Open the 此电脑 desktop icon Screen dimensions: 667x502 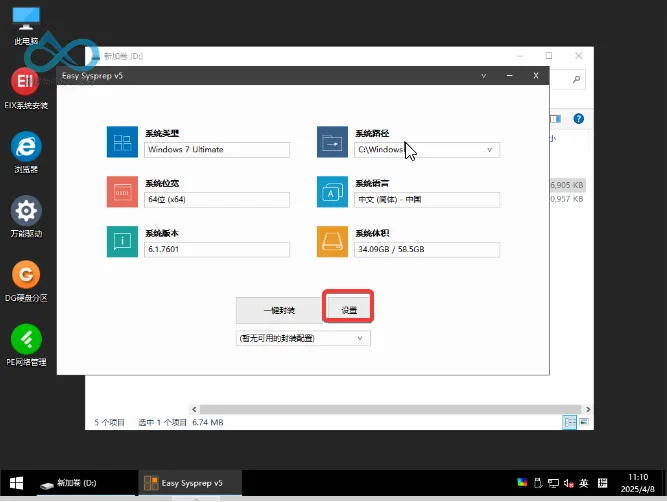(x=26, y=26)
